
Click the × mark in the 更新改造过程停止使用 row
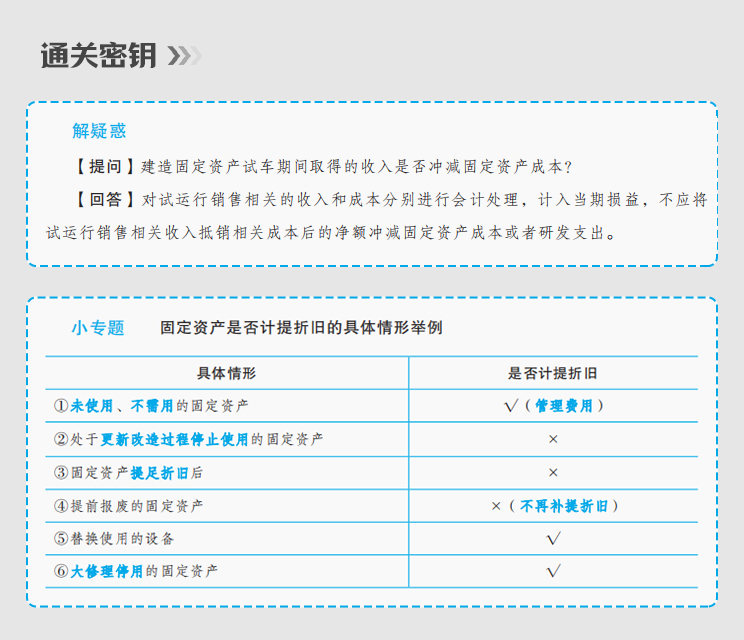553,439
